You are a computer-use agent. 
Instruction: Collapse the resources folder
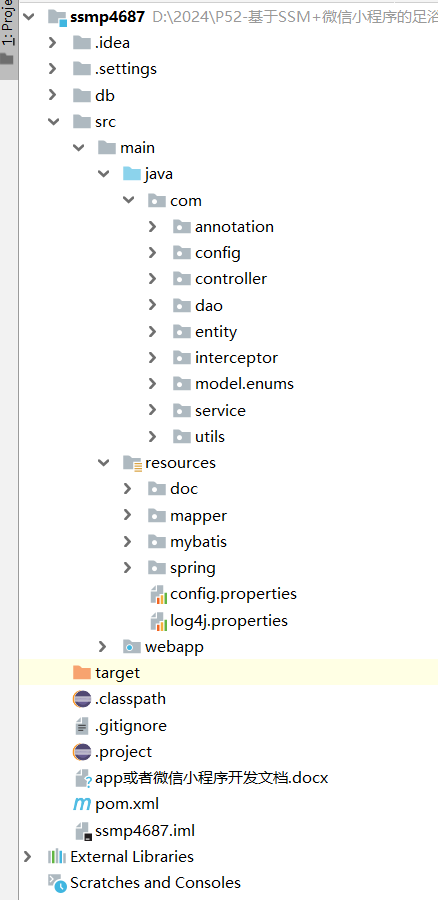[103, 463]
